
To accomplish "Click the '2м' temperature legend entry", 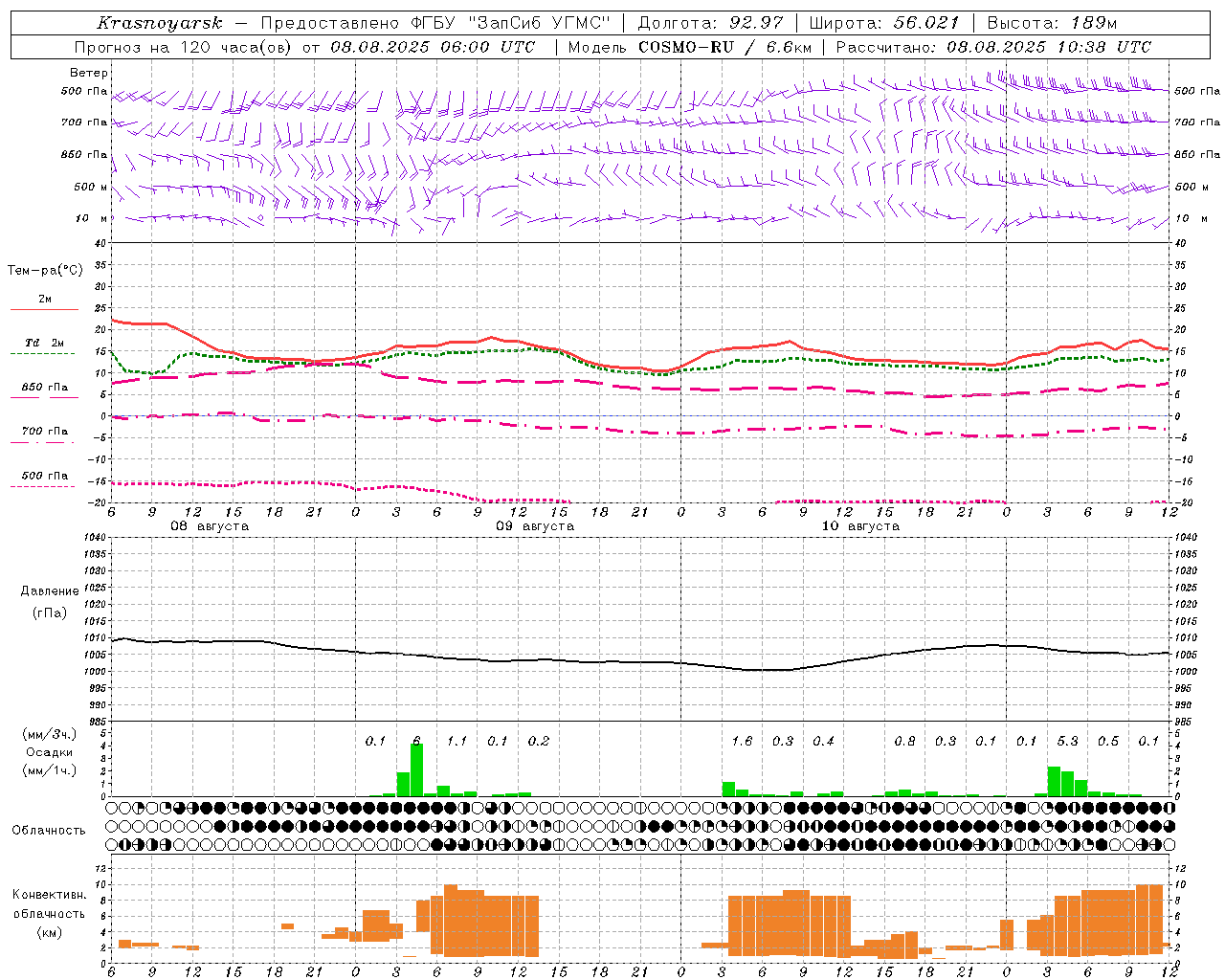I will [44, 300].
